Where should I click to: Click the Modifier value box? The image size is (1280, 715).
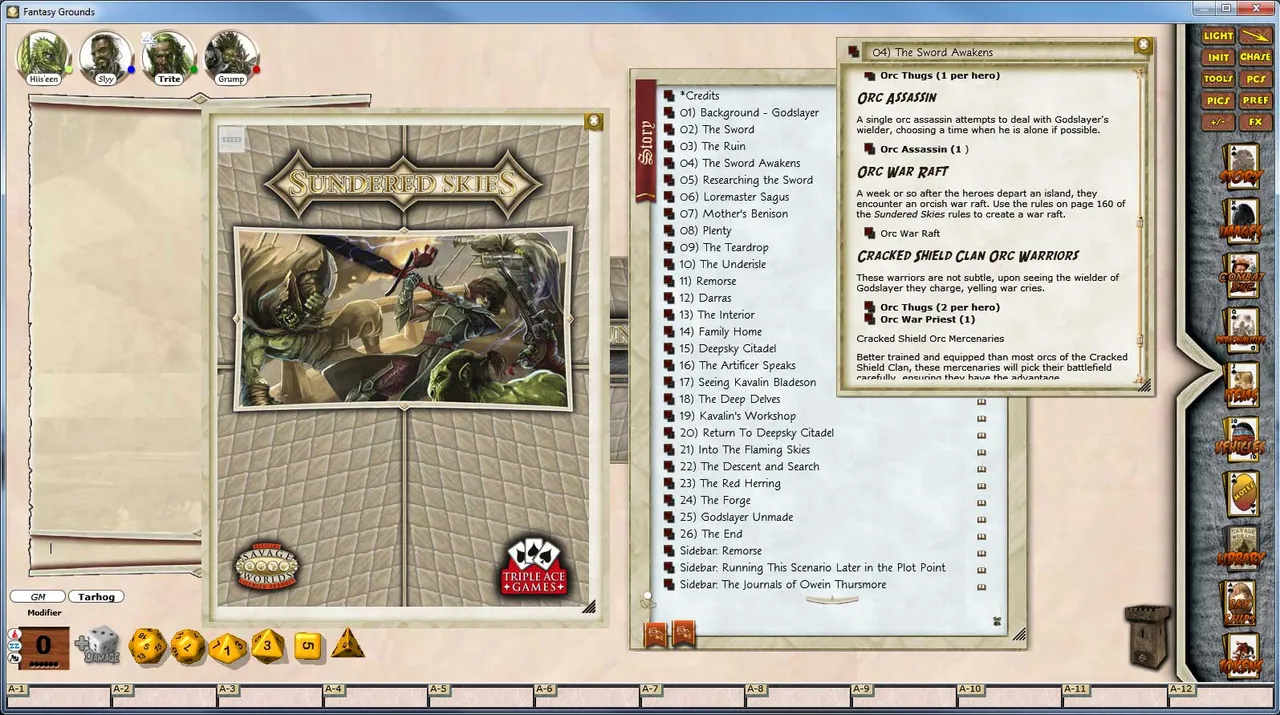[x=44, y=646]
